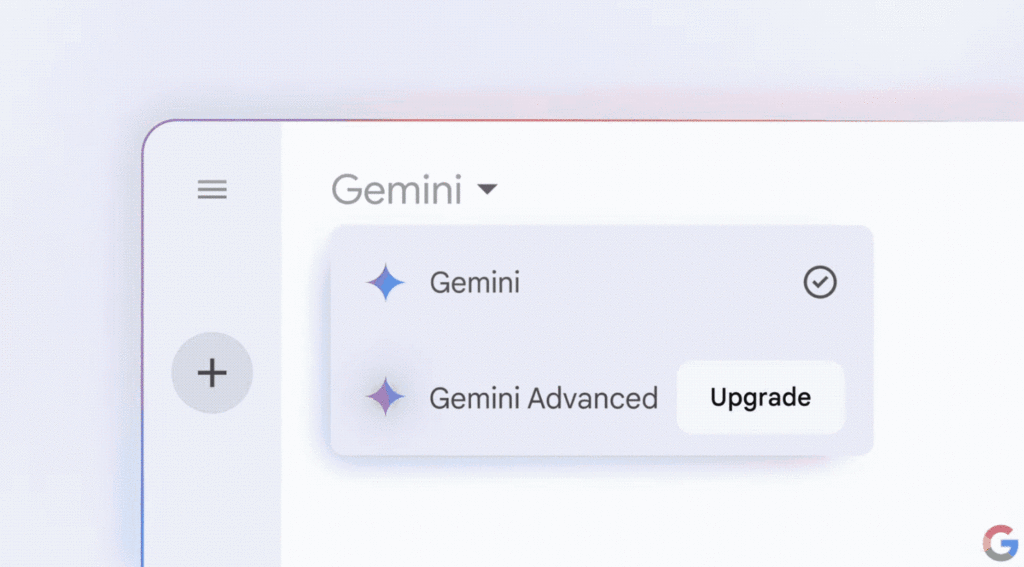Click the checkmark circle beside Gemini
Viewport: 1024px width, 567px height.
[820, 283]
